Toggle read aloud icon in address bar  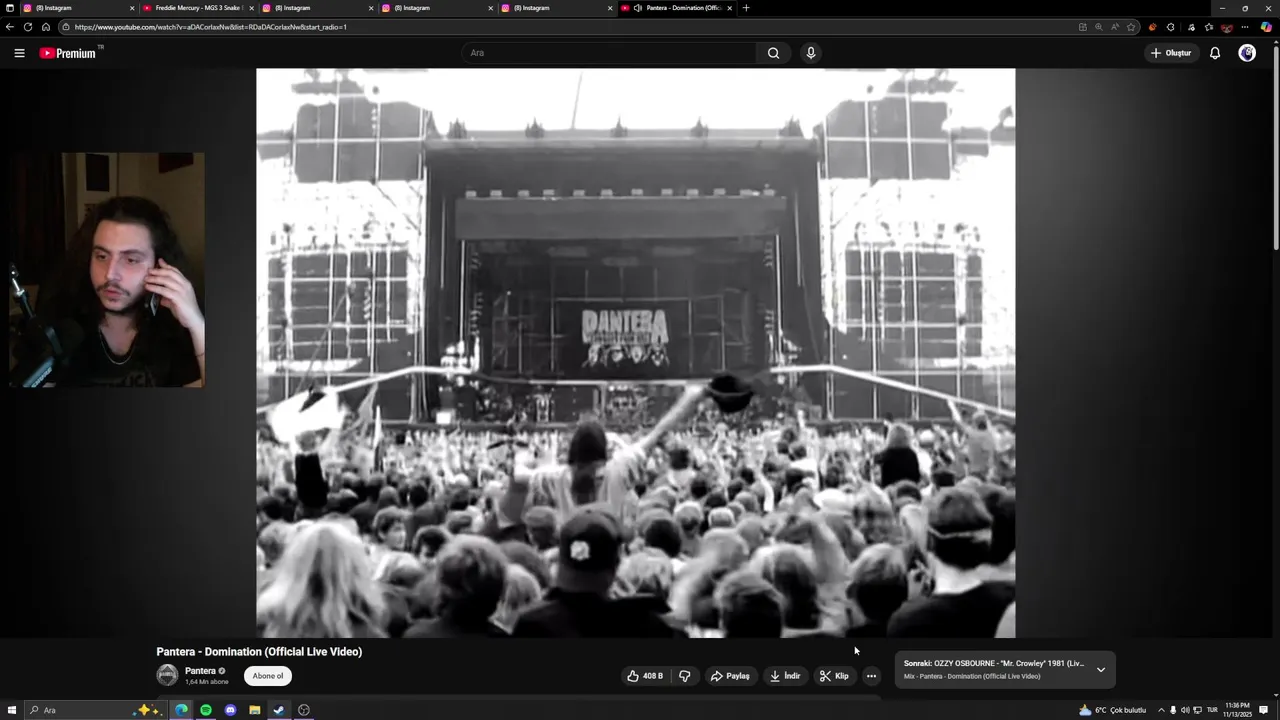click(1115, 27)
